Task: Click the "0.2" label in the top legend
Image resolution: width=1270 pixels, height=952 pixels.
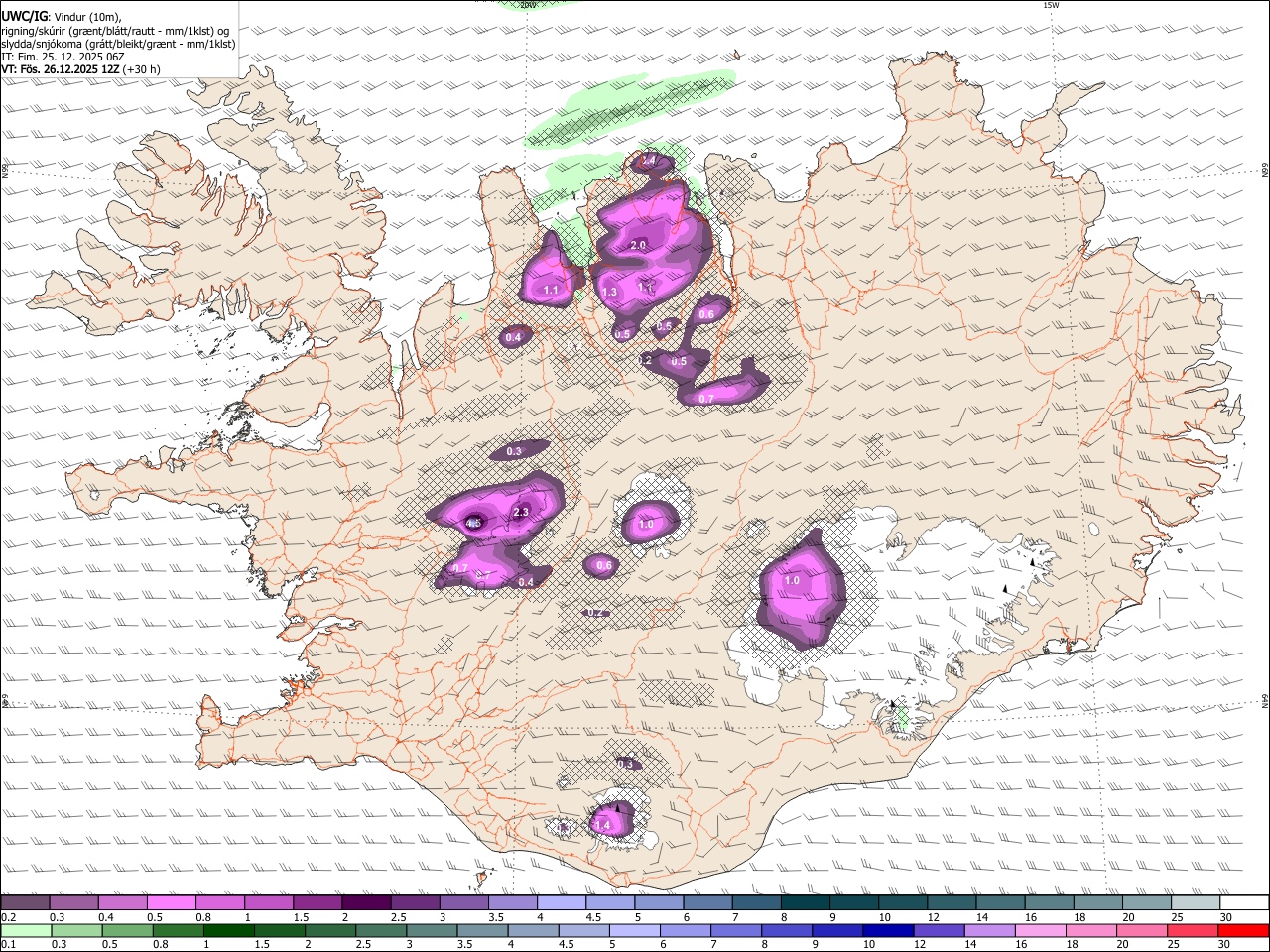Action: [x=9, y=917]
